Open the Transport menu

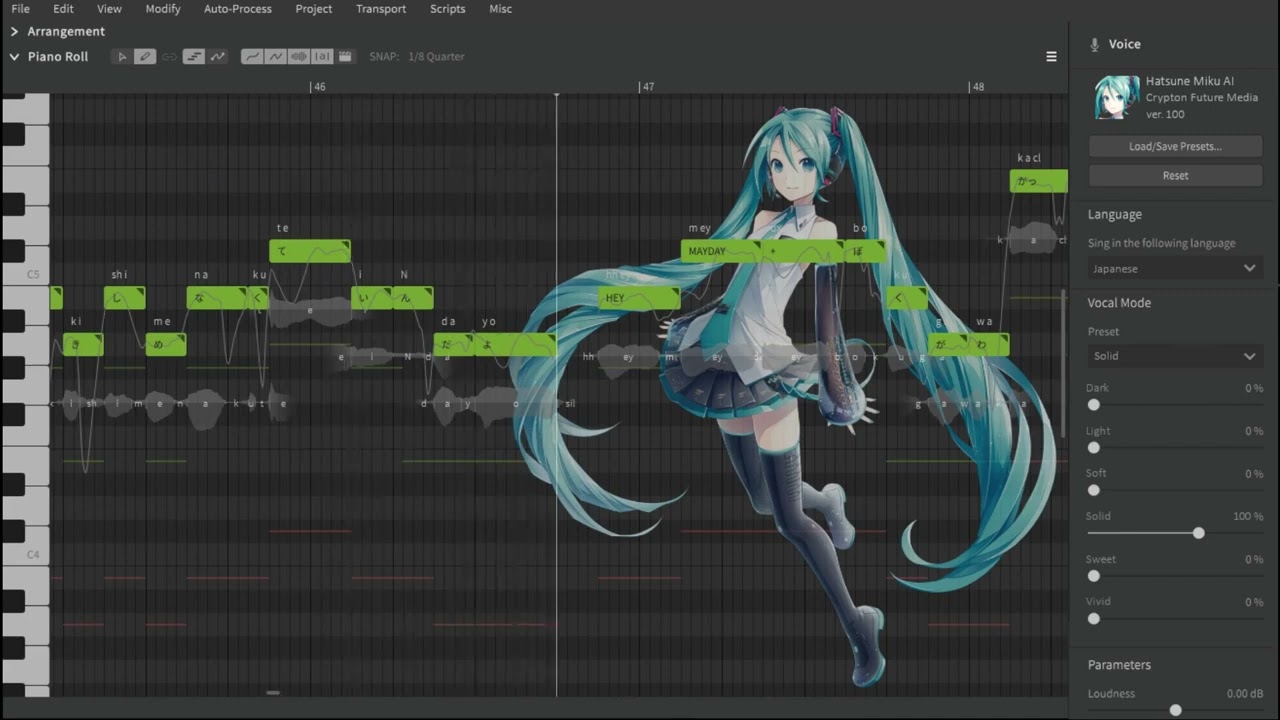[x=381, y=9]
